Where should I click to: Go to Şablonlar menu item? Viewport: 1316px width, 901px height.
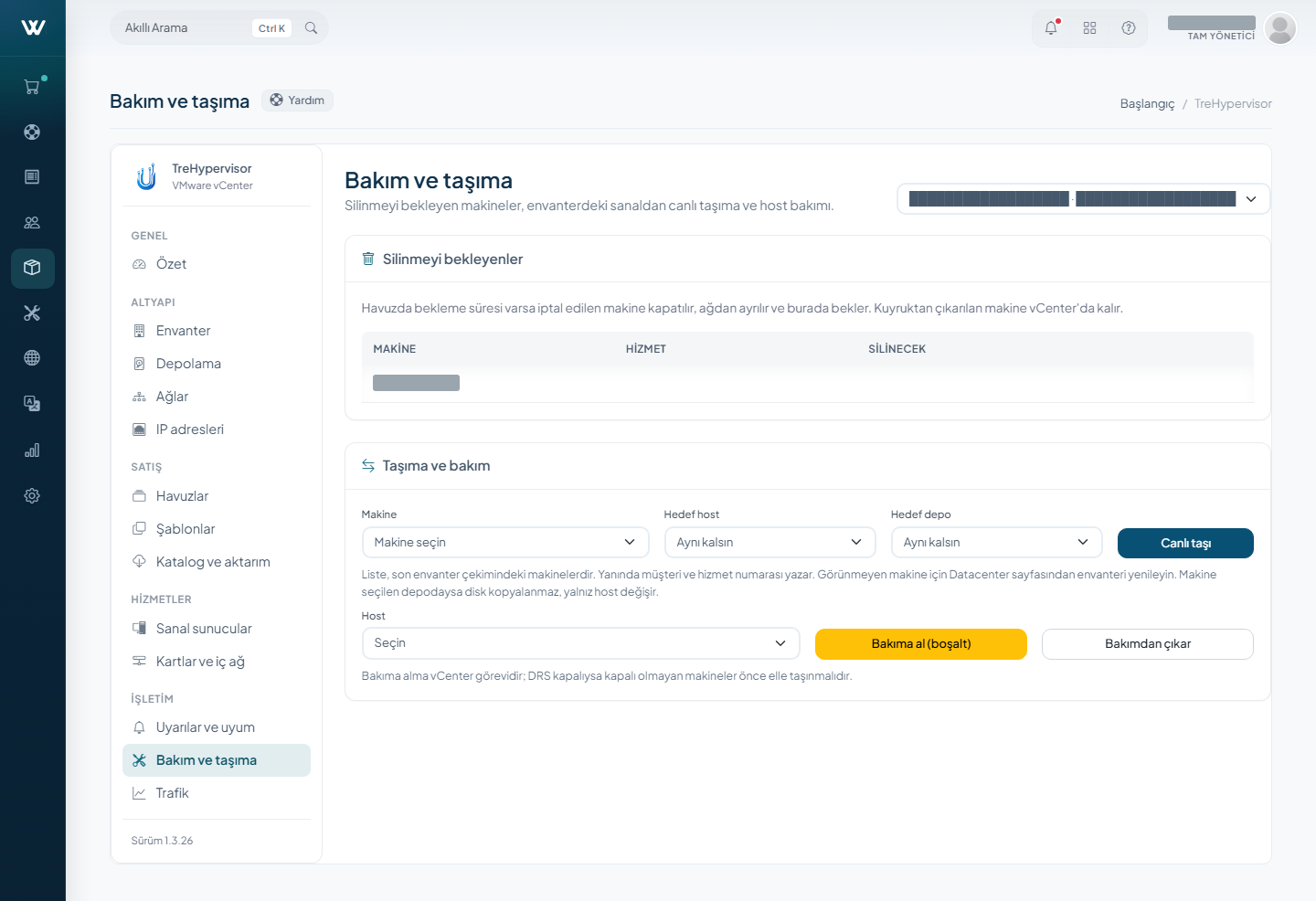[x=217, y=529]
